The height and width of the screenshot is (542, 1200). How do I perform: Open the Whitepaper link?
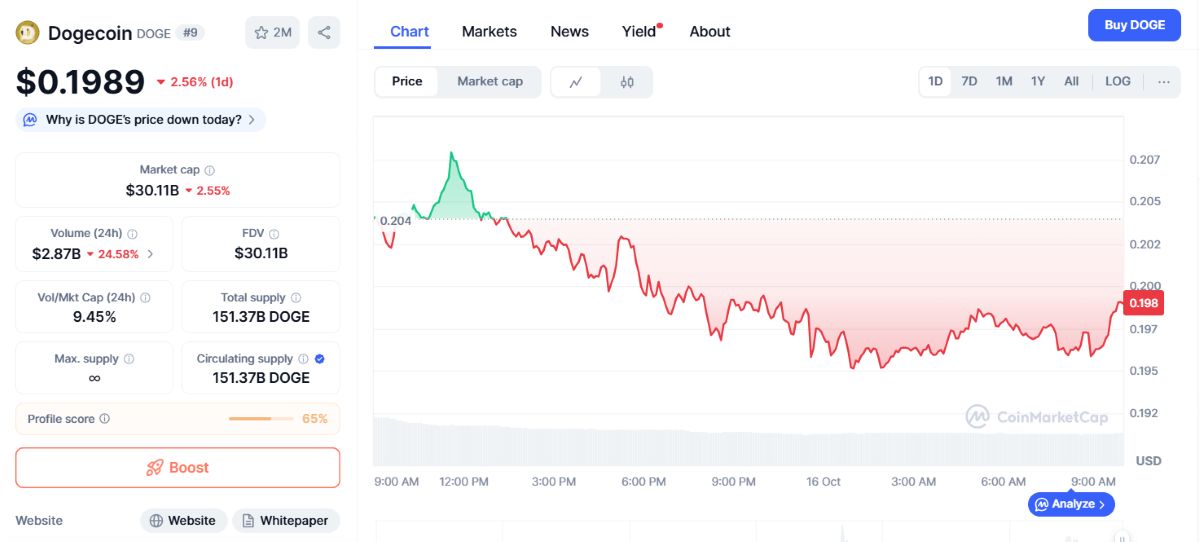pos(286,521)
